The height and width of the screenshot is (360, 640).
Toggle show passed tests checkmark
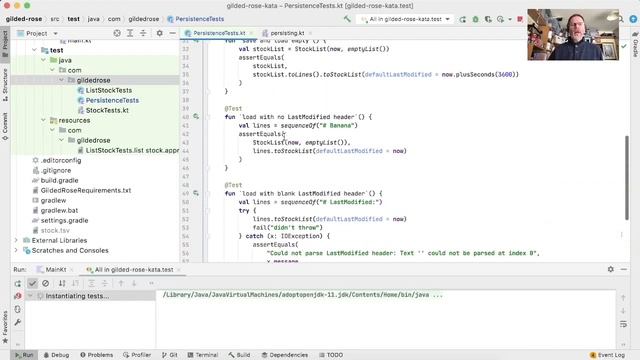click(x=32, y=283)
